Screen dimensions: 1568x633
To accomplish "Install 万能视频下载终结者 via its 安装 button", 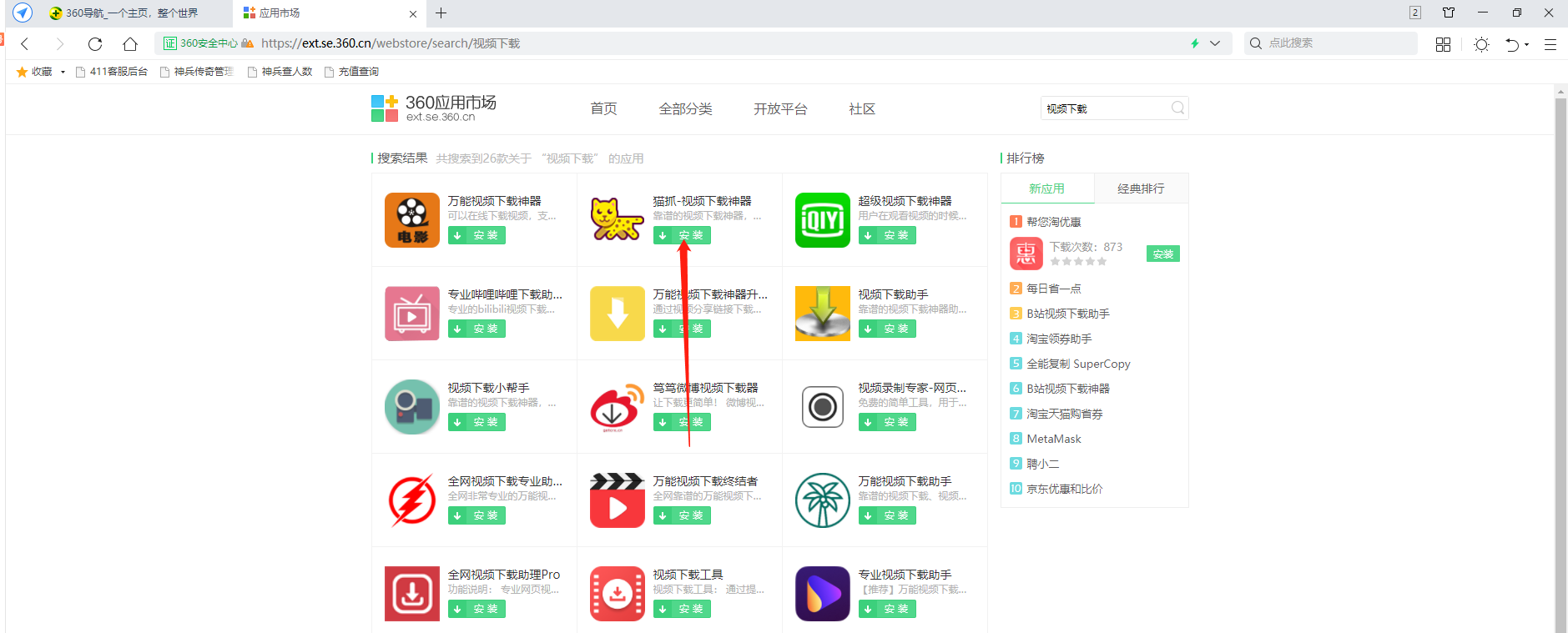I will tap(682, 515).
